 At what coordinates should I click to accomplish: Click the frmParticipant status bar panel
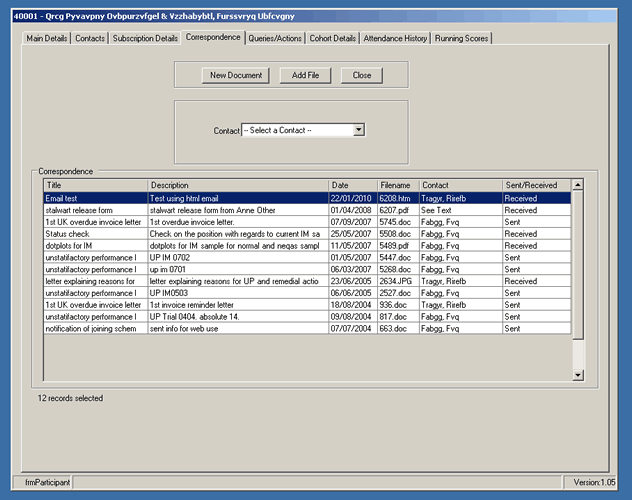43,482
